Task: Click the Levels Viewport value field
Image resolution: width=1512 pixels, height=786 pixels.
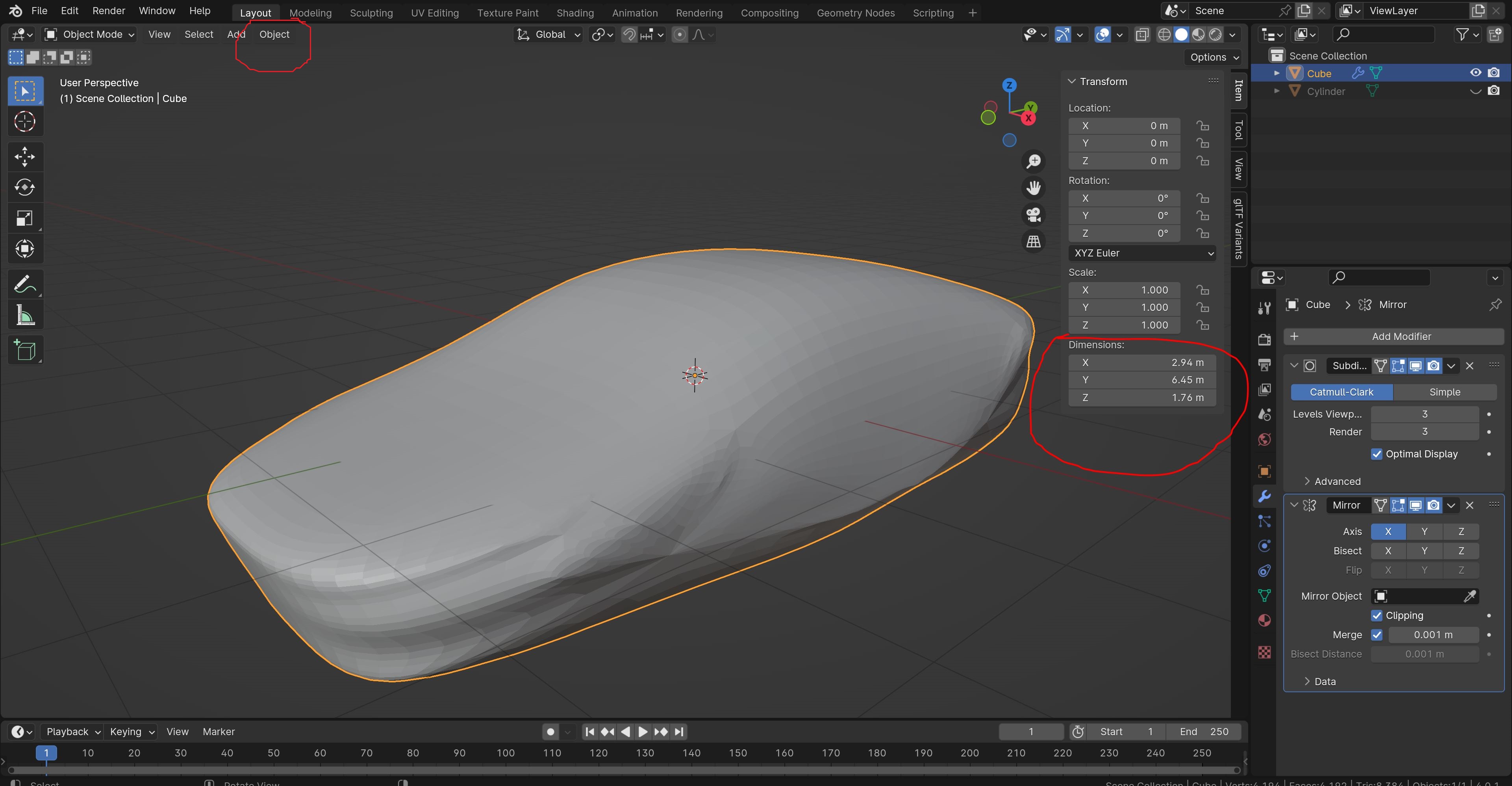Action: 1425,414
